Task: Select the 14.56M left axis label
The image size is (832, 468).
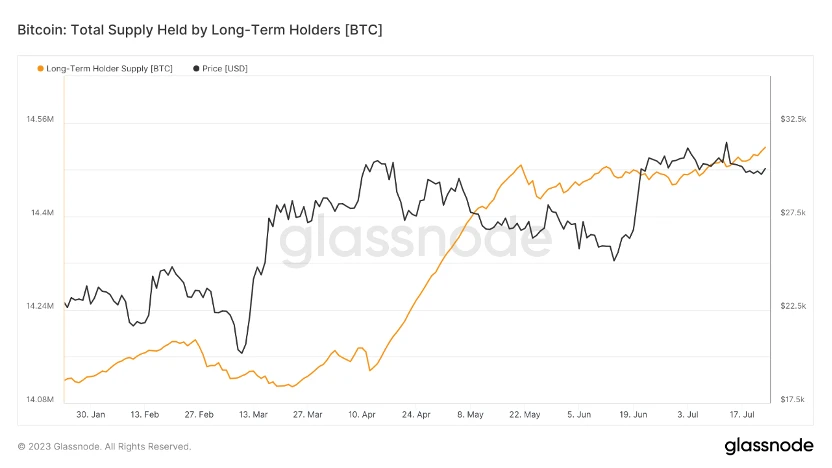Action: coord(40,120)
